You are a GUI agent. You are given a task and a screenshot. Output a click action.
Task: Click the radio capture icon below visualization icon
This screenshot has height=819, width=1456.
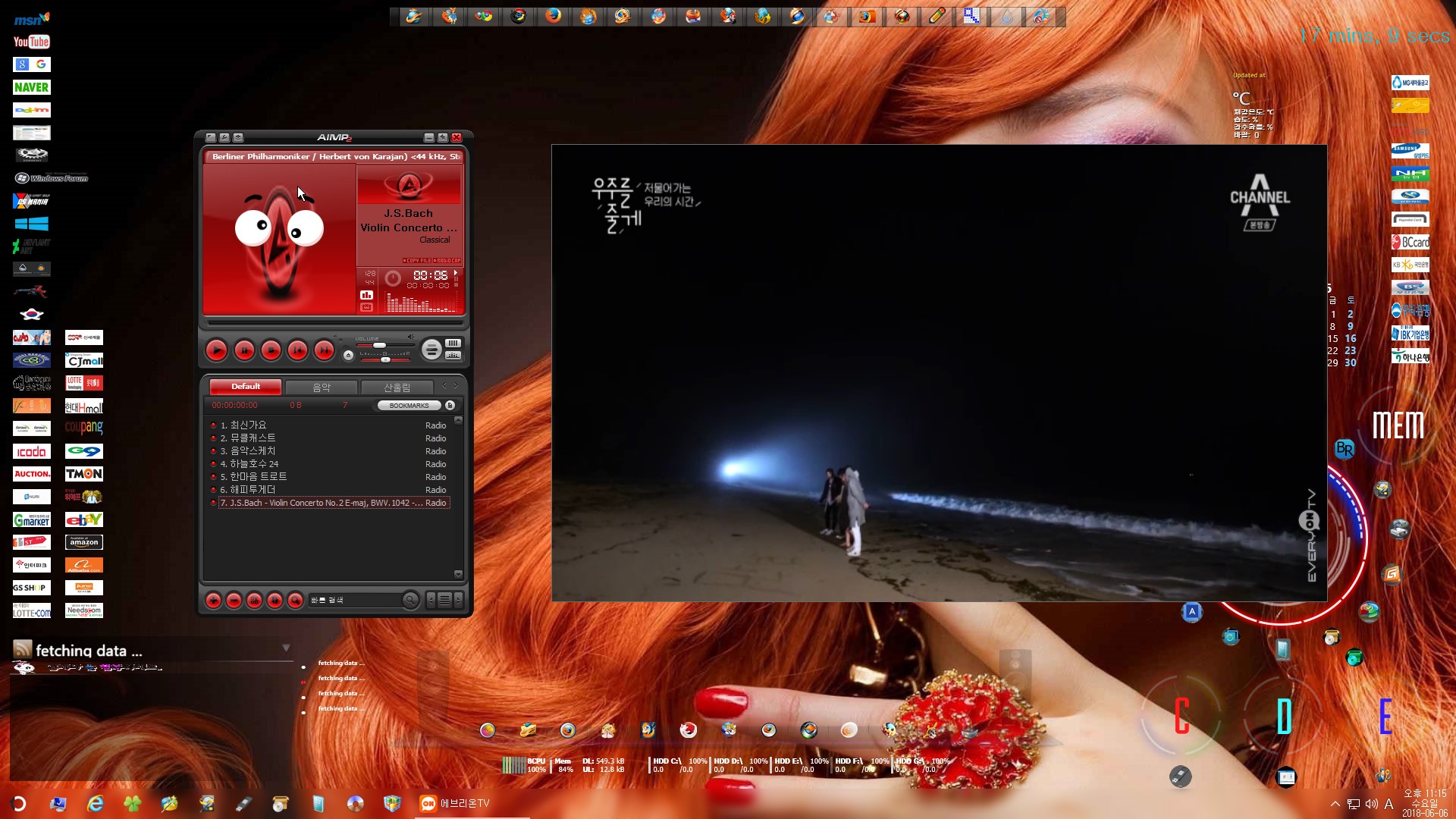(x=366, y=307)
